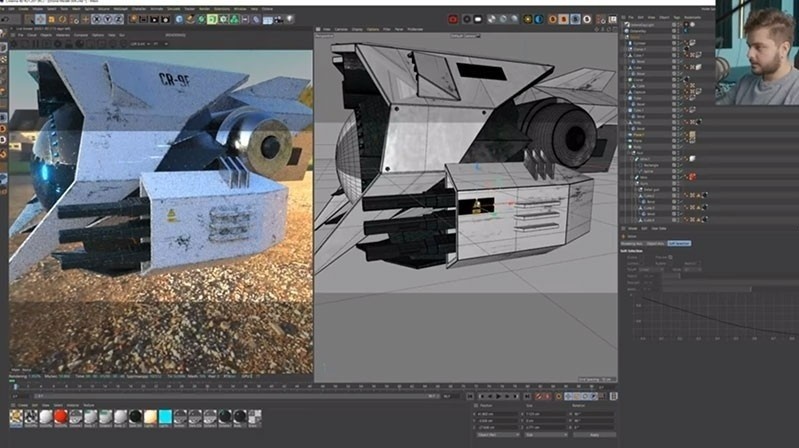This screenshot has height=448, width=799.
Task: Toggle the X axis lock
Action: [x=97, y=19]
